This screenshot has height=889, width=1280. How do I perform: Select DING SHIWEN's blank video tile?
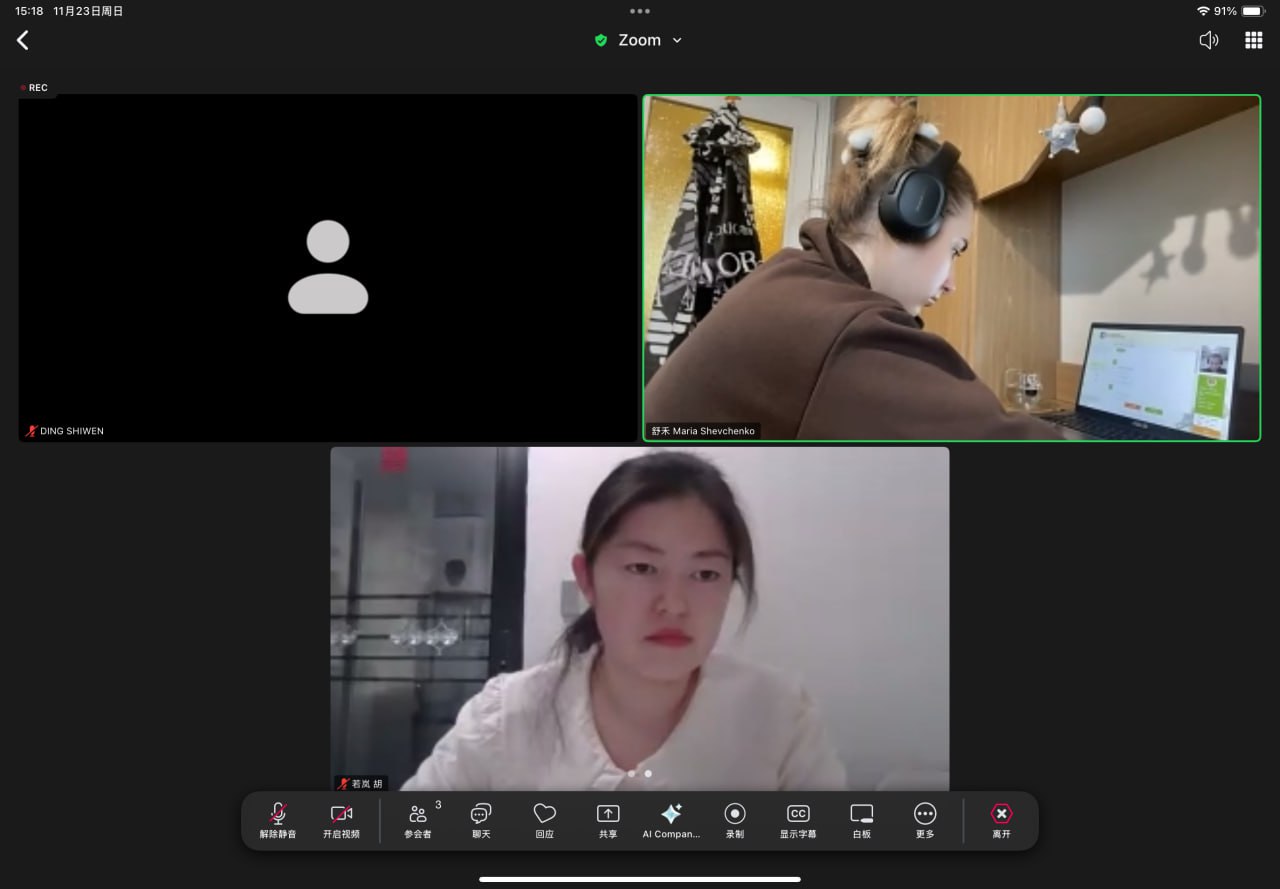pyautogui.click(x=328, y=267)
